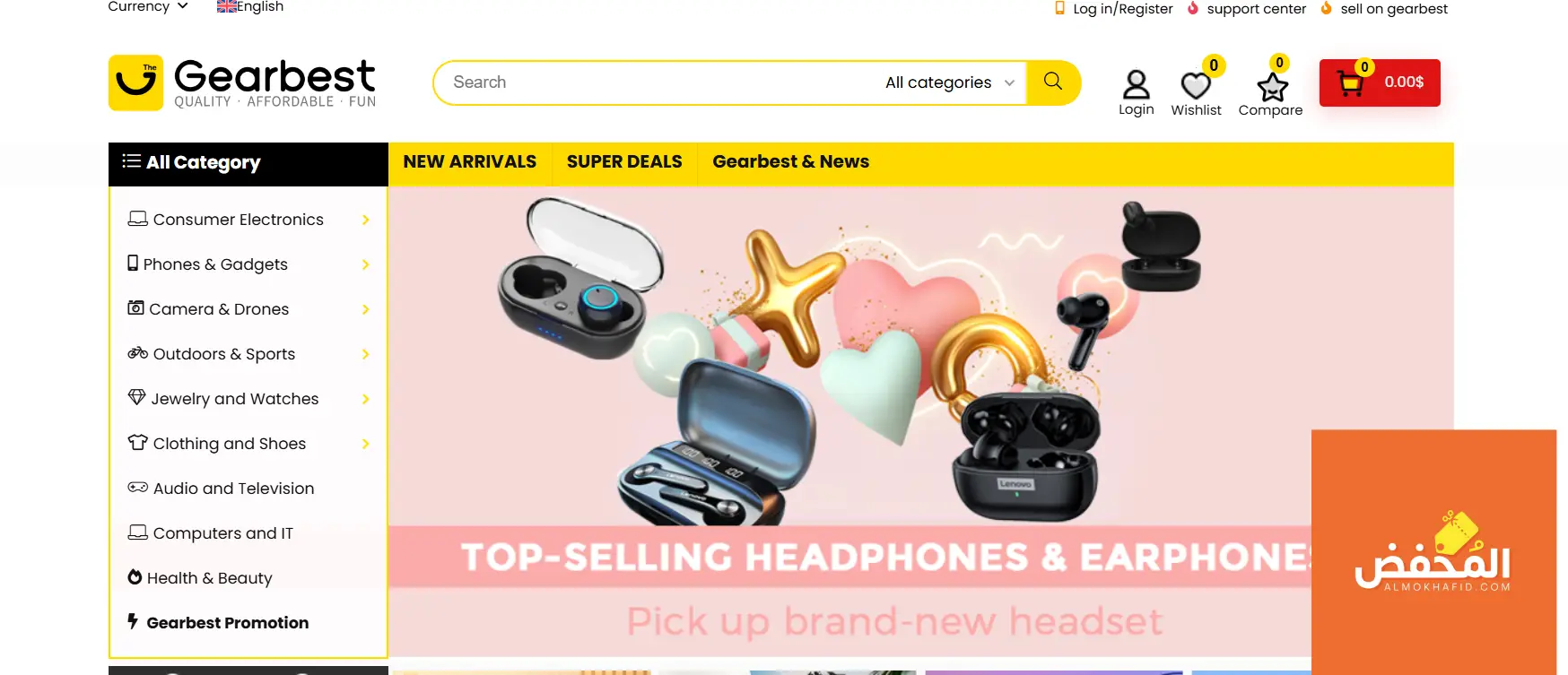Open the red shopping cart button
1568x675 pixels.
pos(1380,82)
